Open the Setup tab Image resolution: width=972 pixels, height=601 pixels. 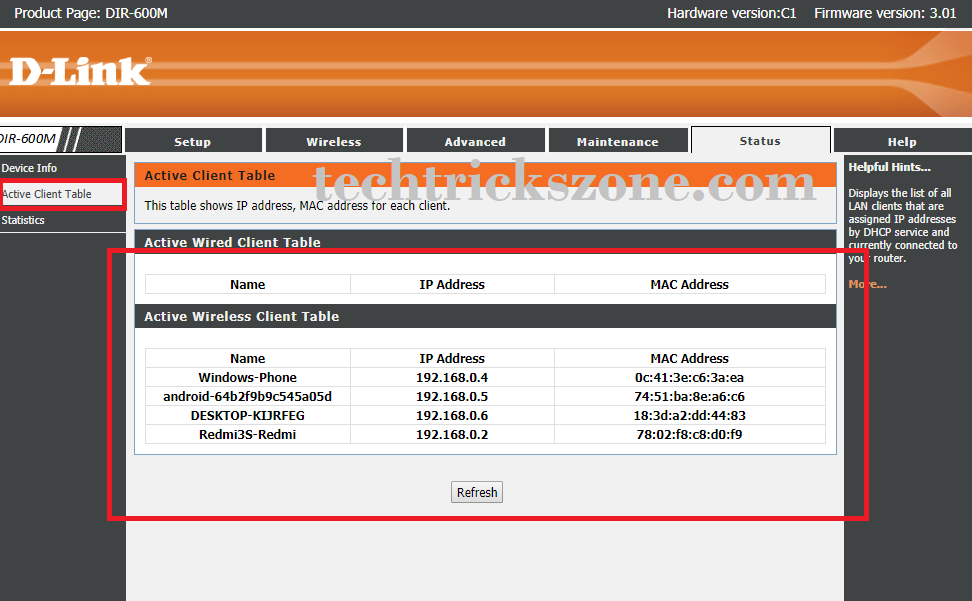193,142
